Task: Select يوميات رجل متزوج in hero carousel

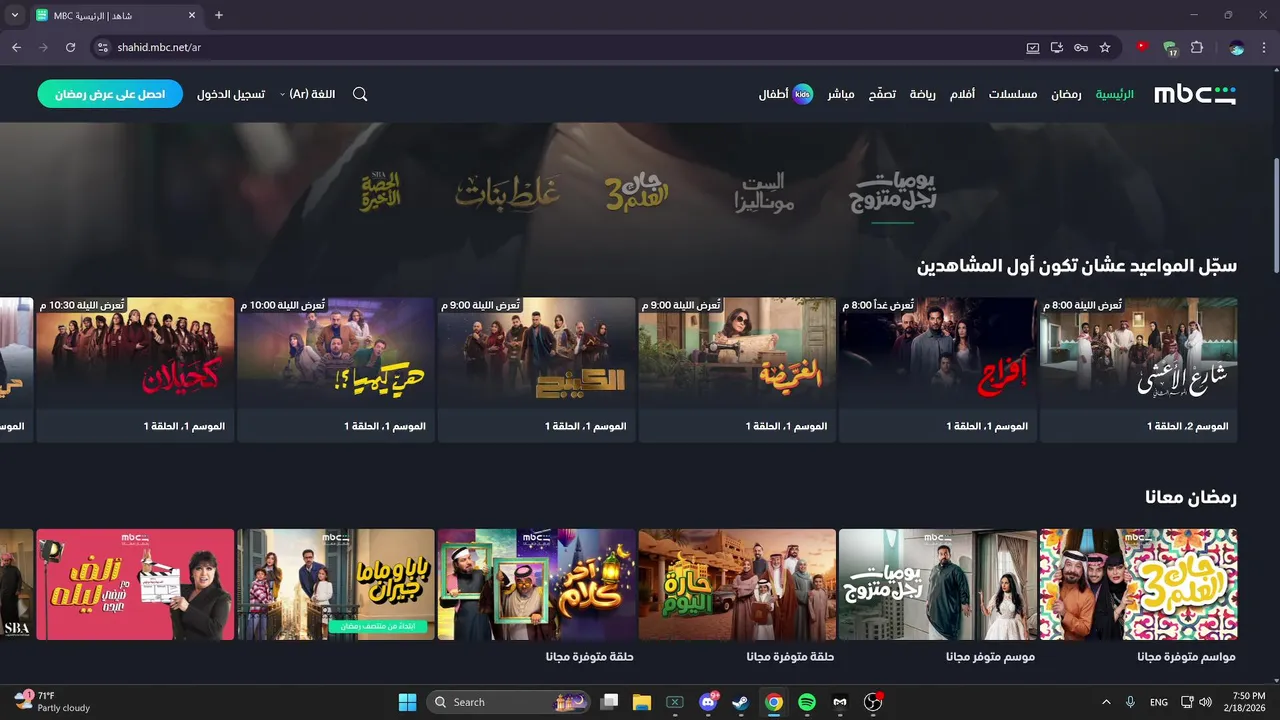Action: tap(892, 193)
